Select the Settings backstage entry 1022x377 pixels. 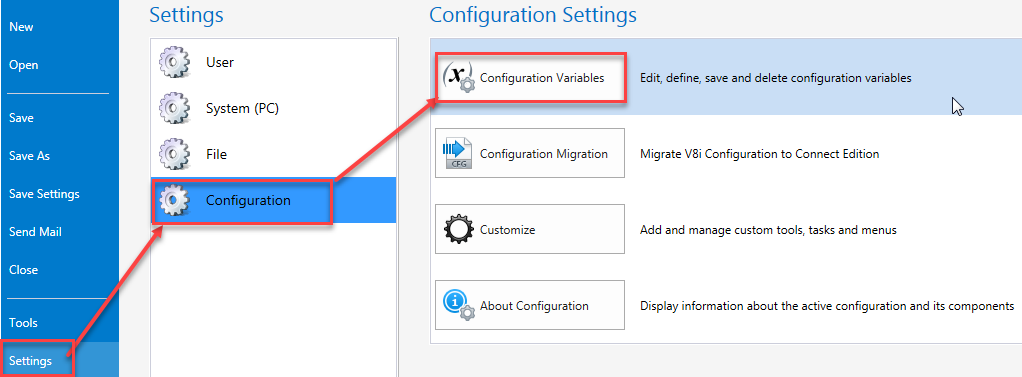click(31, 361)
